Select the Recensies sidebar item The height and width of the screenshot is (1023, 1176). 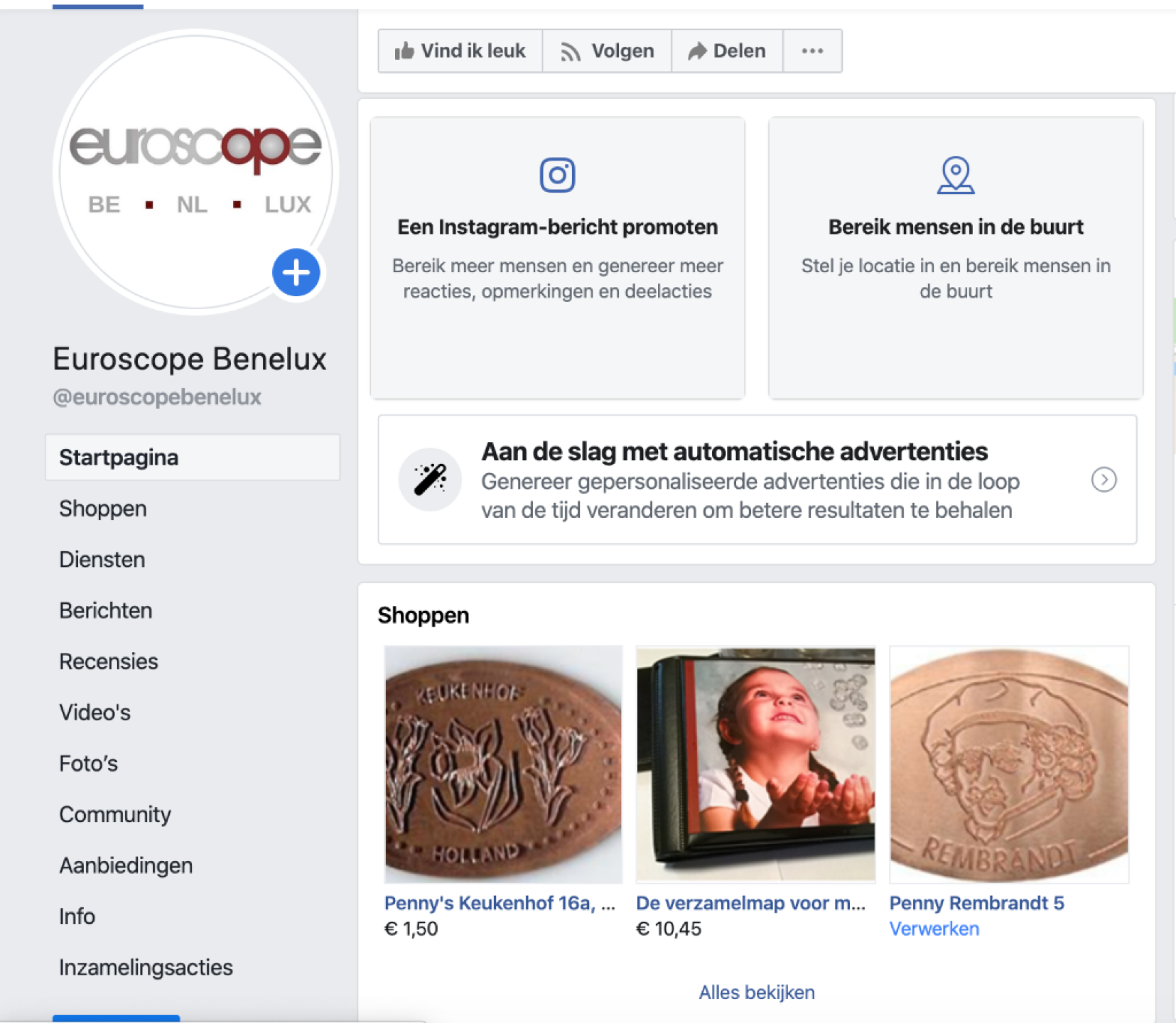point(109,661)
